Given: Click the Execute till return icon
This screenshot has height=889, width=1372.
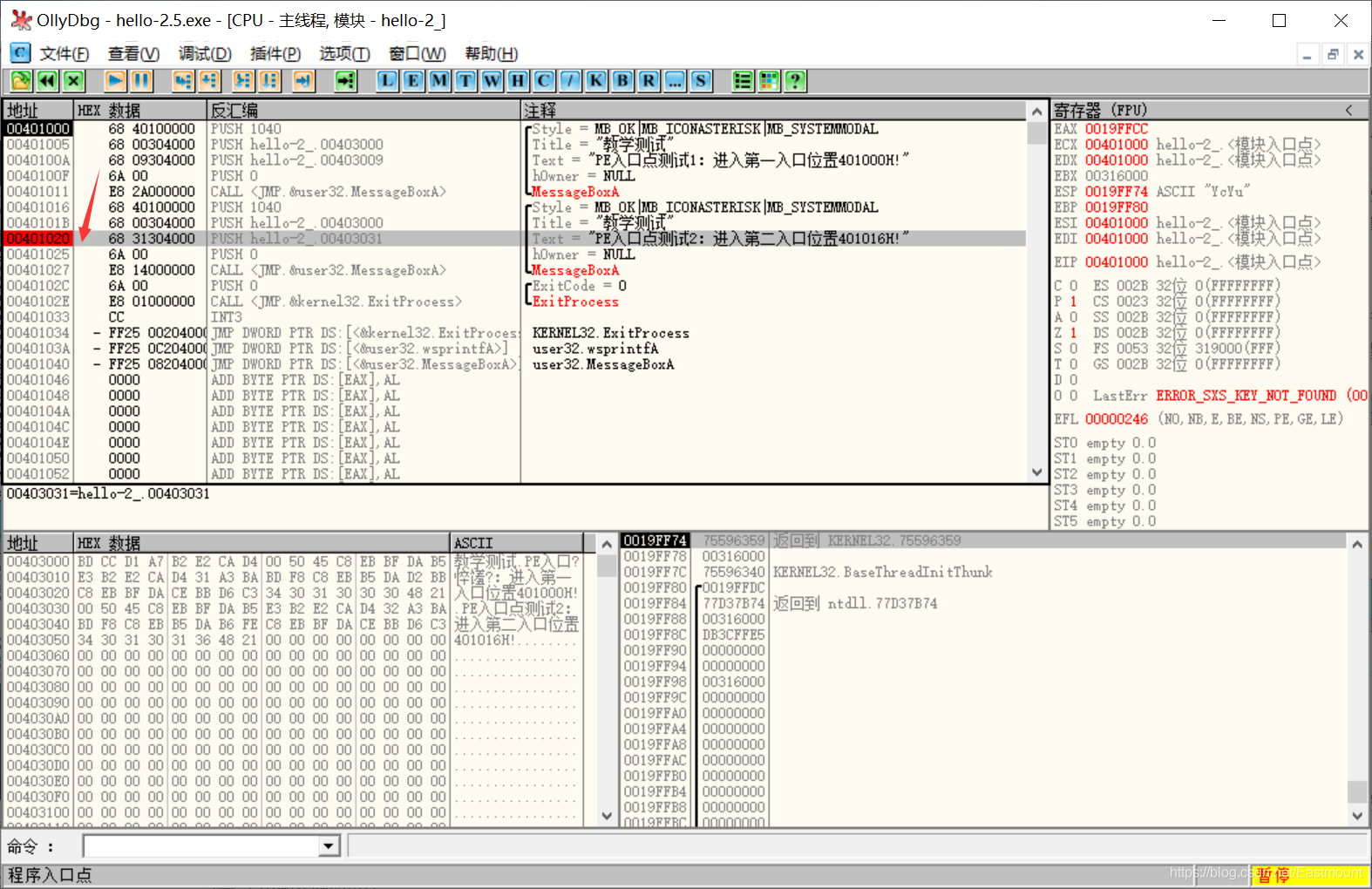Looking at the screenshot, I should [x=303, y=81].
